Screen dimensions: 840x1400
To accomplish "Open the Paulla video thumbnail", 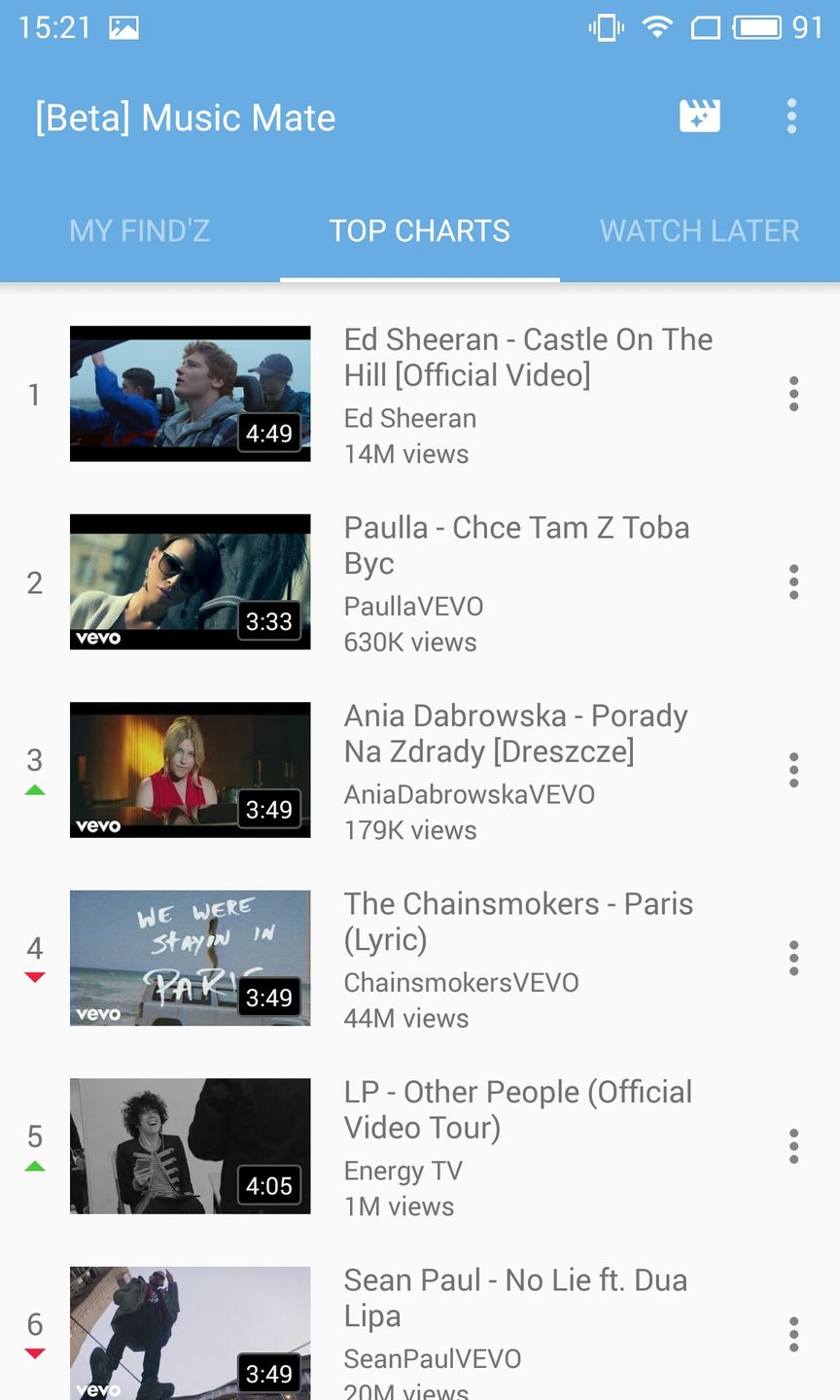I will 191,582.
